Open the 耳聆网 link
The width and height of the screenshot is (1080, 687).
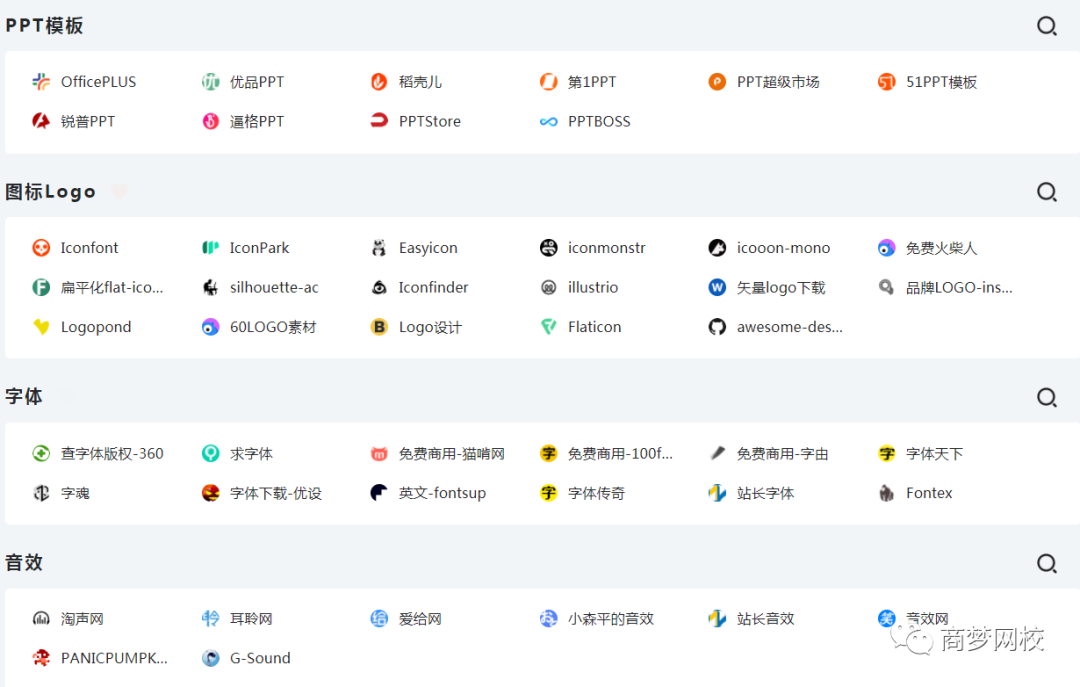(251, 619)
